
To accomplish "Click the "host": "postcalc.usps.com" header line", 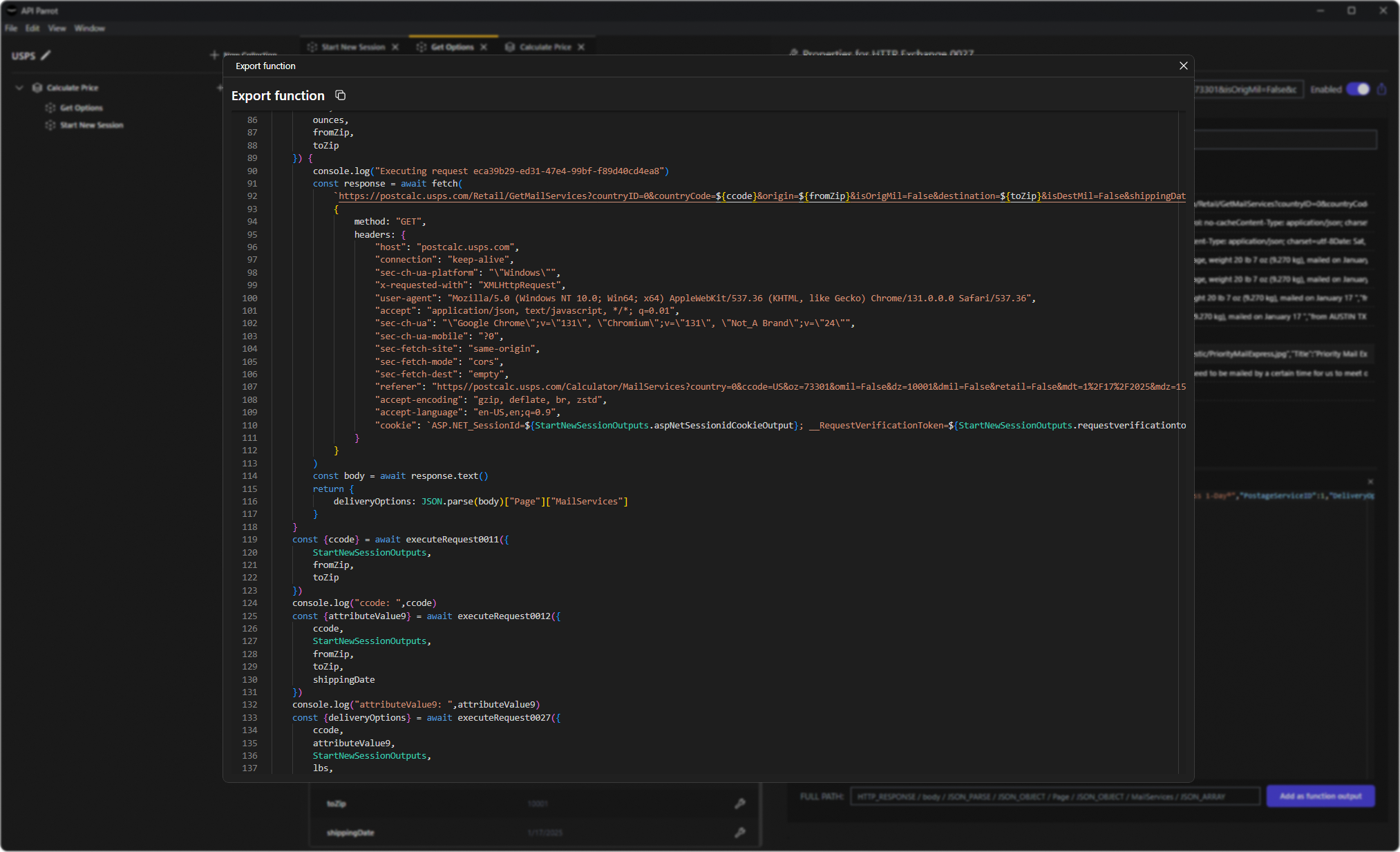I will pyautogui.click(x=446, y=247).
